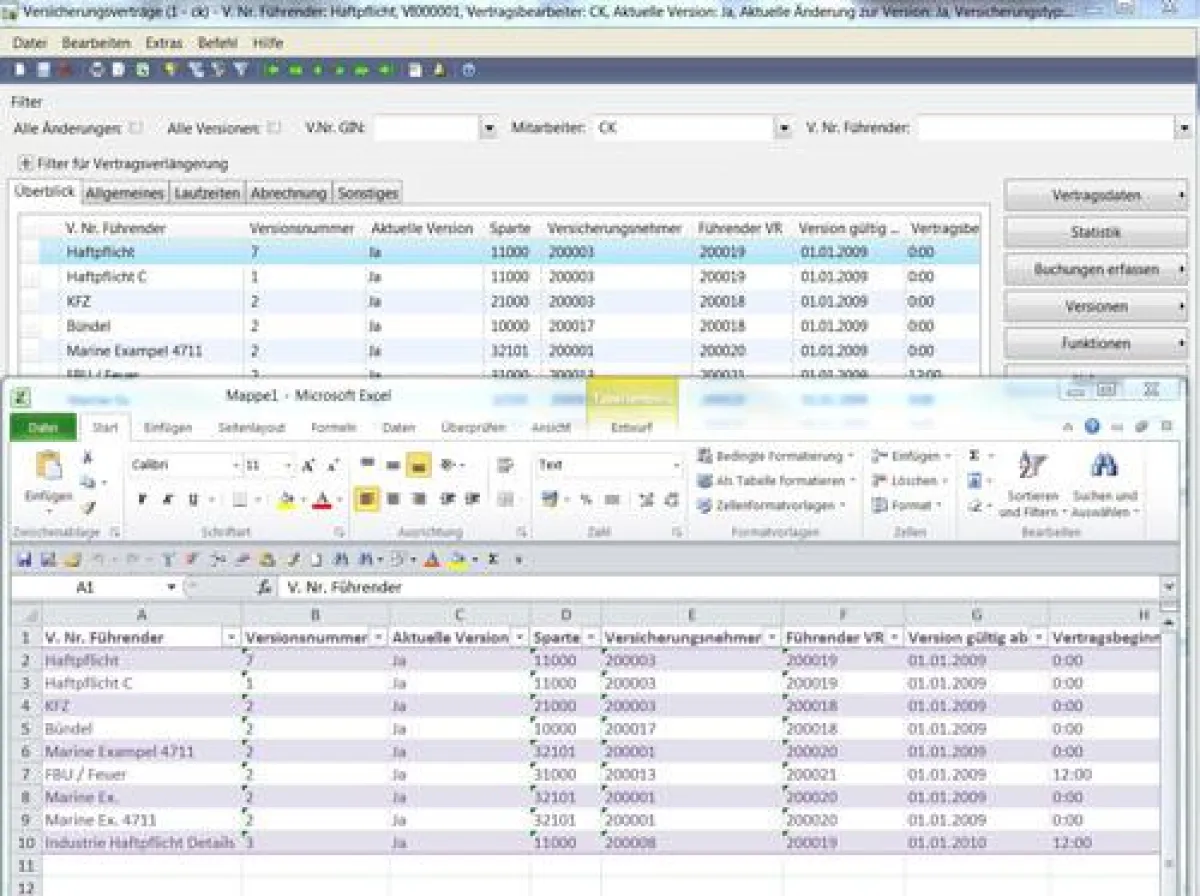Click the filter funnel icon in toolbar
Viewport: 1200px width, 896px height.
click(x=240, y=70)
